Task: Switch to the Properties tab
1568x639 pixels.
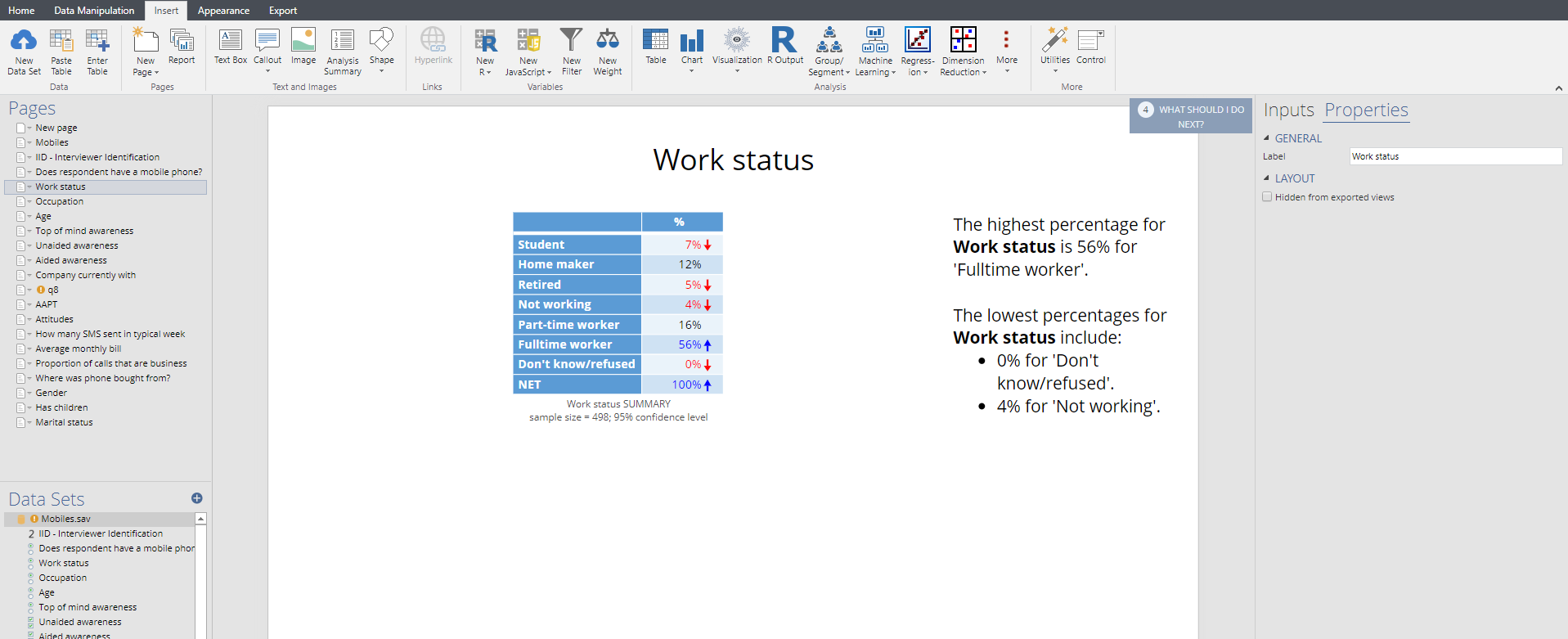Action: click(x=1366, y=110)
